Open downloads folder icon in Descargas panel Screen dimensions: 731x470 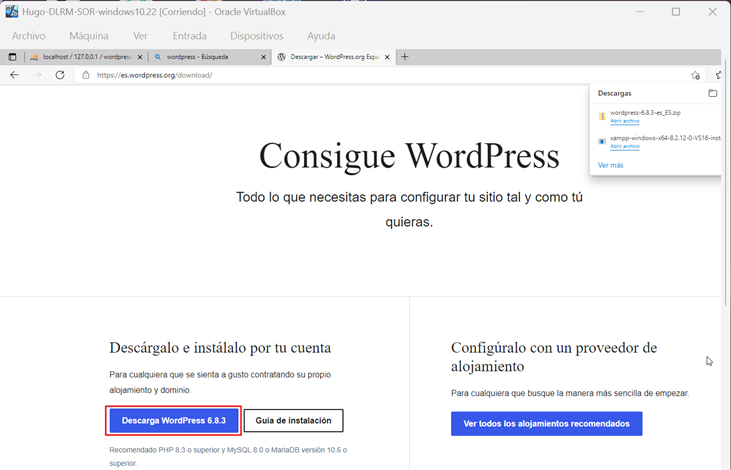712,93
